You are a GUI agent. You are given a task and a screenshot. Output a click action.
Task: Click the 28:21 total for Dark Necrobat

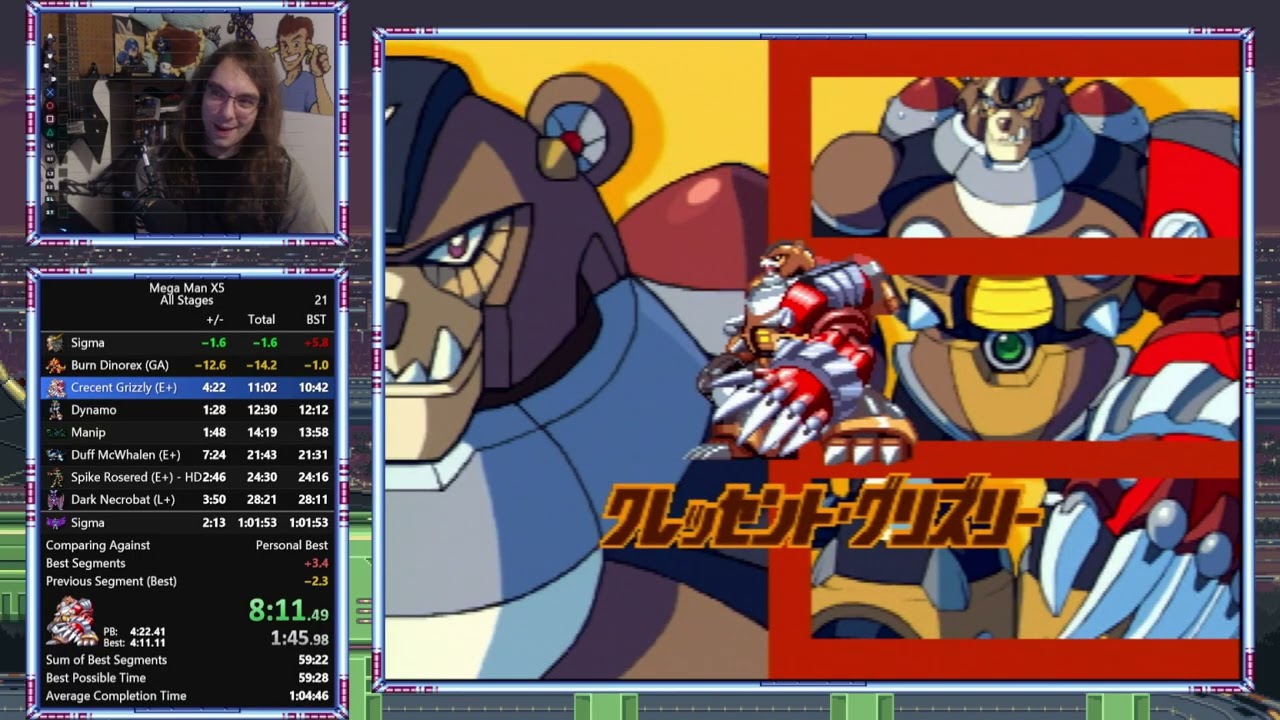[262, 500]
